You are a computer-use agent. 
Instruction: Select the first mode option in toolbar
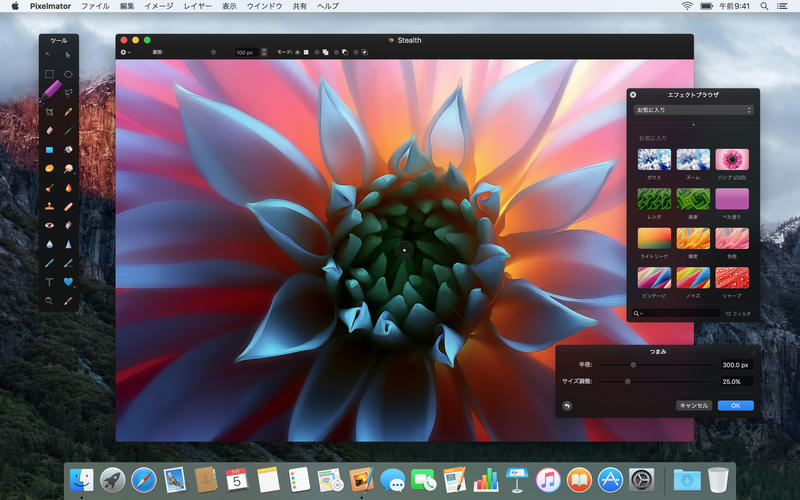point(306,52)
